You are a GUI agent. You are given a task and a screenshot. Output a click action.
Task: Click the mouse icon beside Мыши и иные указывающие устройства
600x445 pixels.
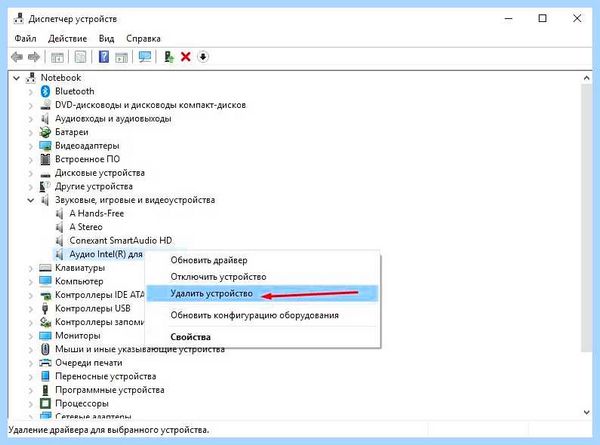(x=45, y=349)
